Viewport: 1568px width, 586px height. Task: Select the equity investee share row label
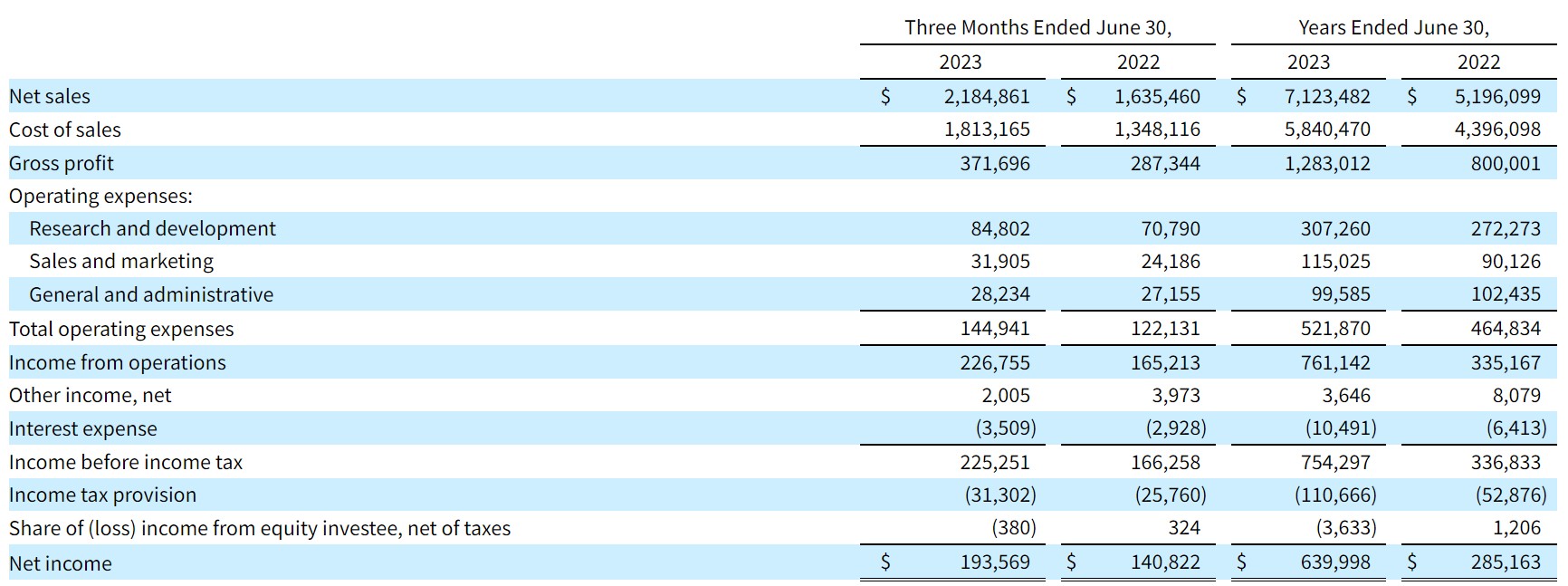[260, 528]
